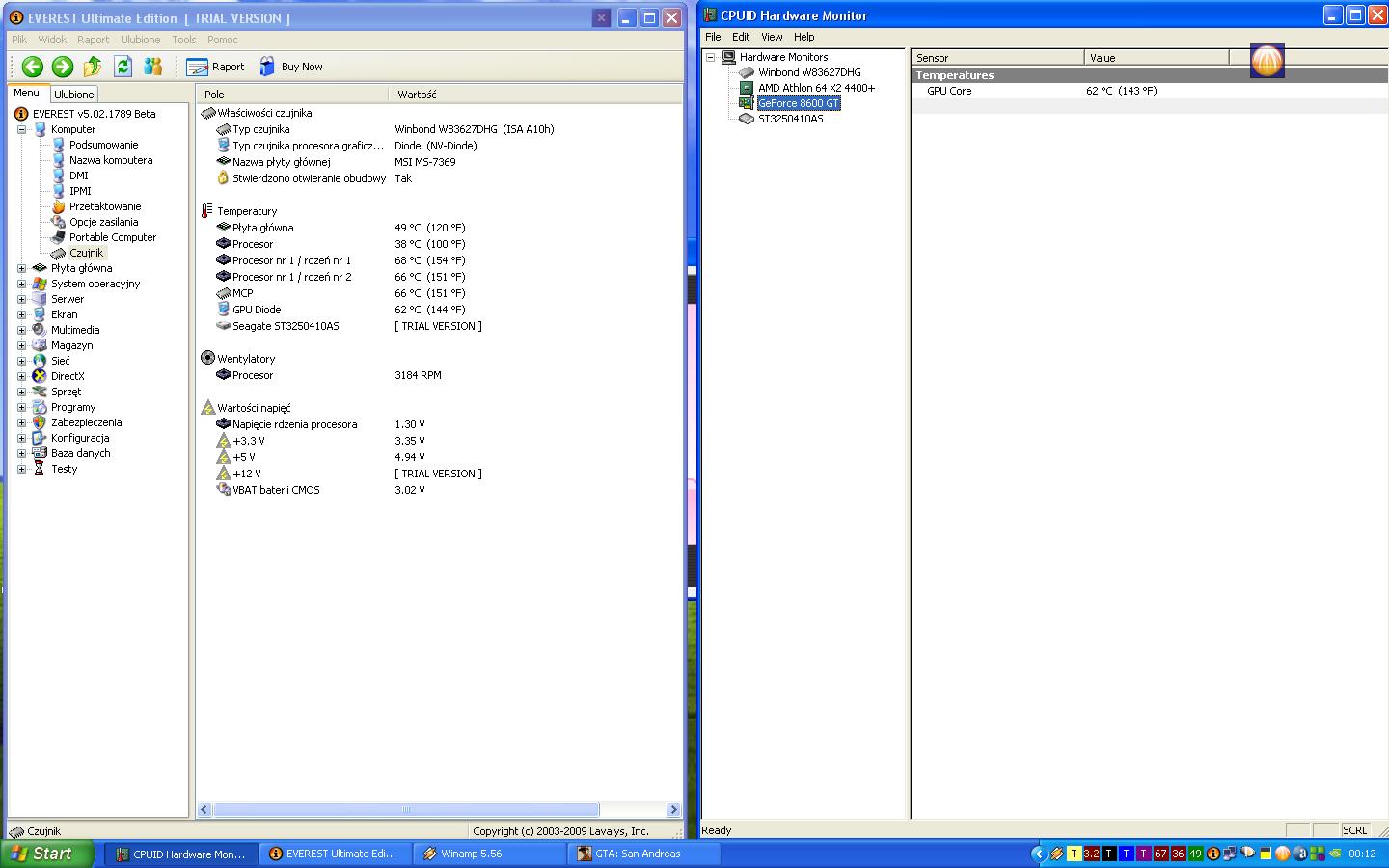Screen dimensions: 1389x868
Task: Click the Programy icon in tree
Action: (x=40, y=407)
